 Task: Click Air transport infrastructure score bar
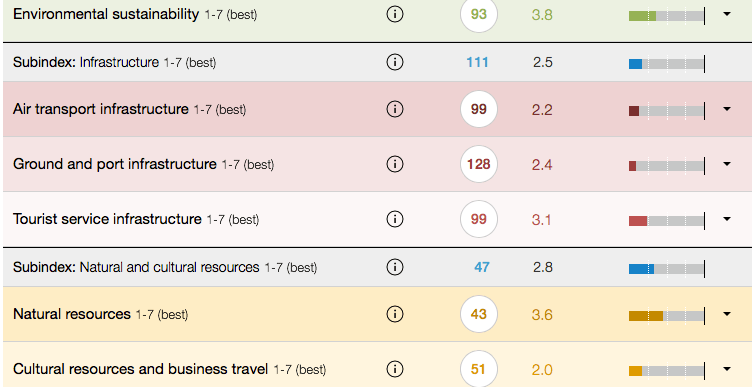tap(667, 111)
